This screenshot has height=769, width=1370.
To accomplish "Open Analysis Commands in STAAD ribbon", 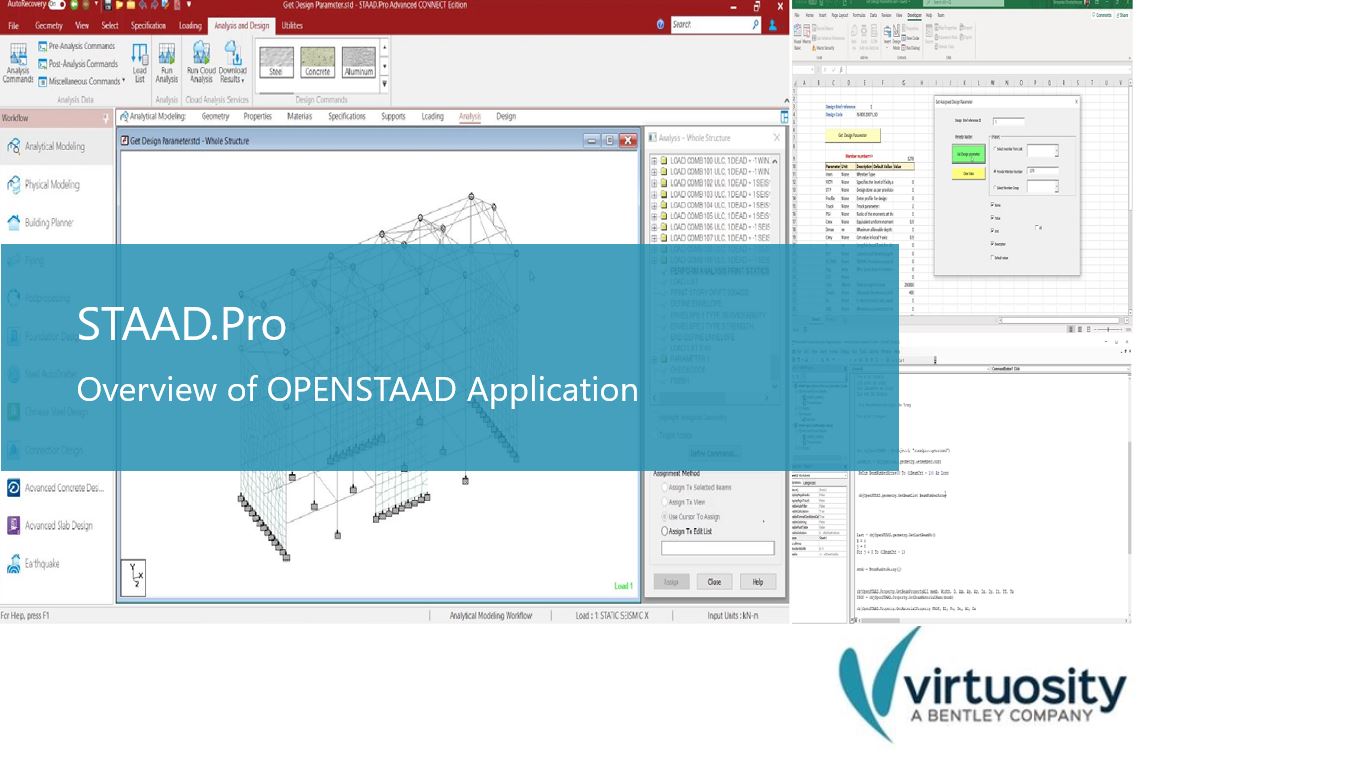I will [18, 62].
